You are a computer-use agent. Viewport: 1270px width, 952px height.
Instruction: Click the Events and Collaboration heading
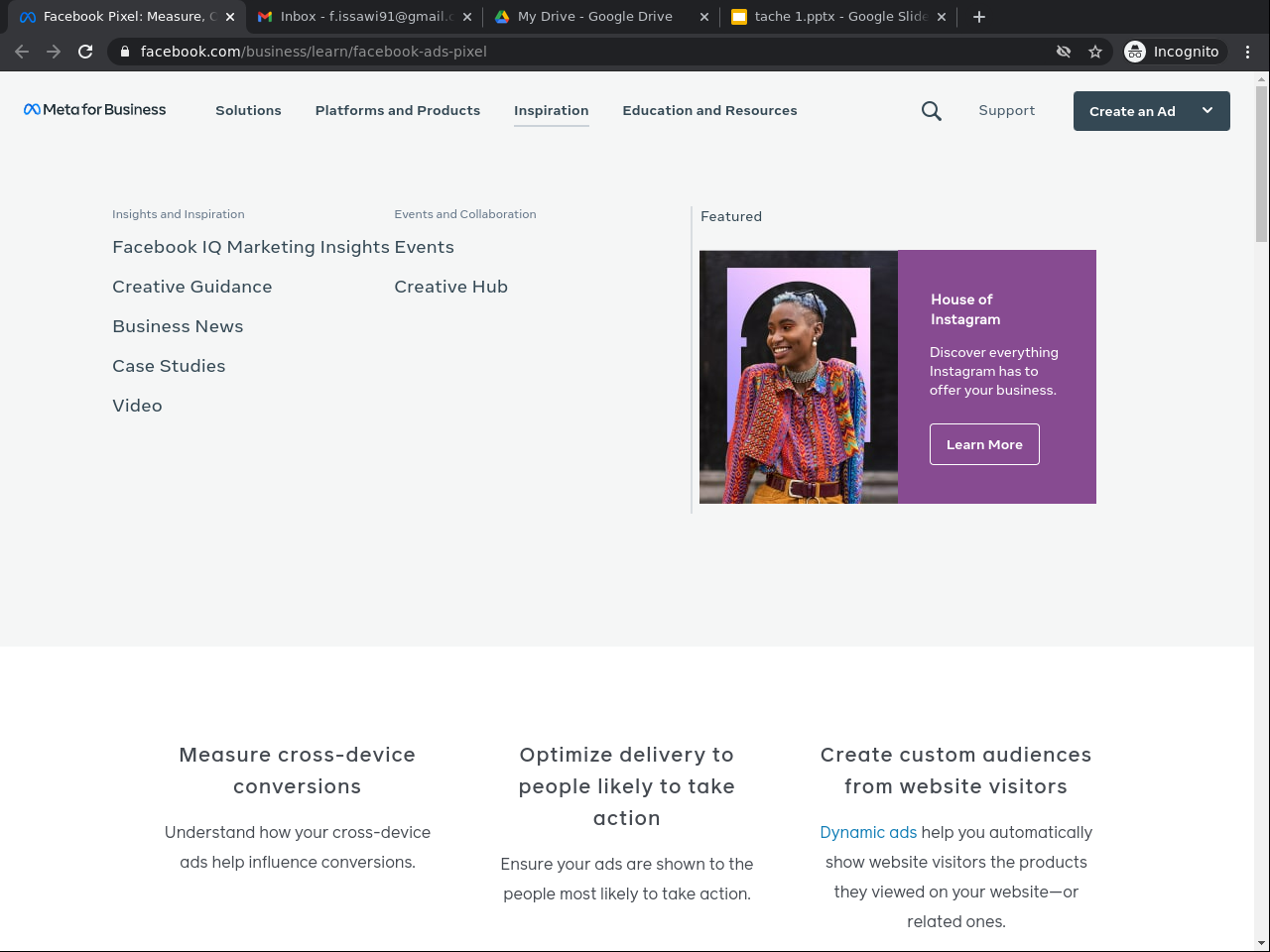[465, 214]
